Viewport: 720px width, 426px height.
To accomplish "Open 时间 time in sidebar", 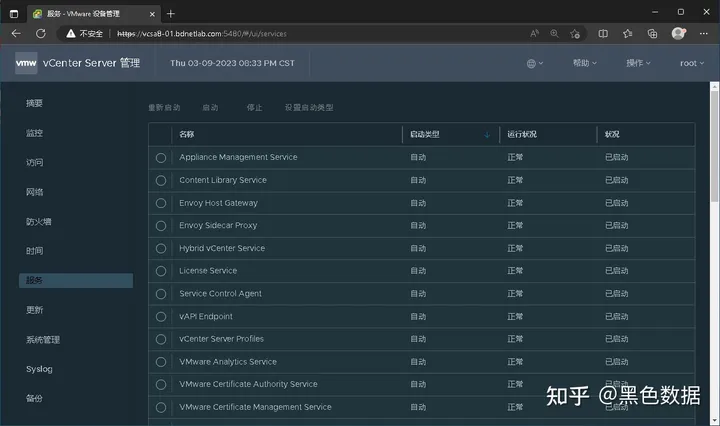I will (34, 251).
